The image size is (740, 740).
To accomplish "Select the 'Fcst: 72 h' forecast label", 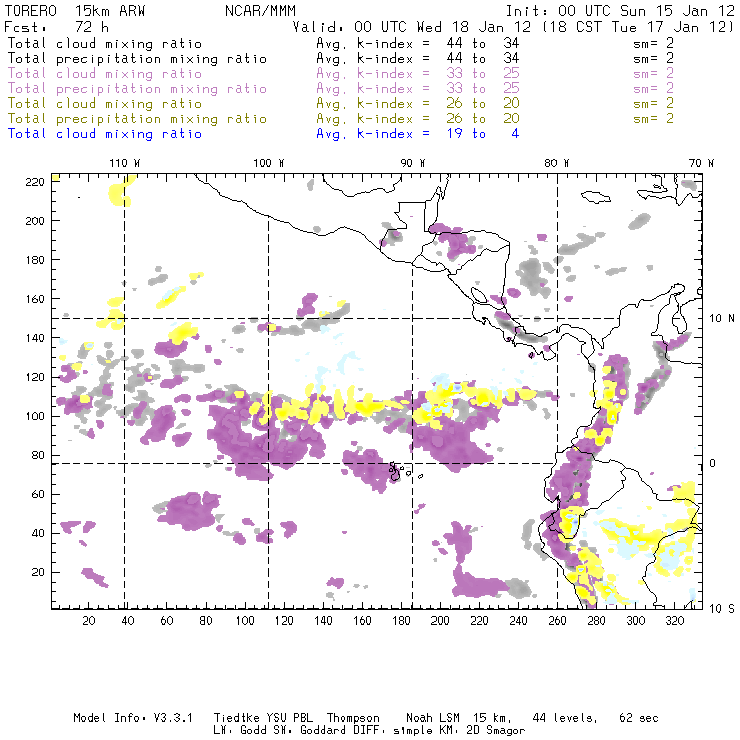I will (x=56, y=27).
